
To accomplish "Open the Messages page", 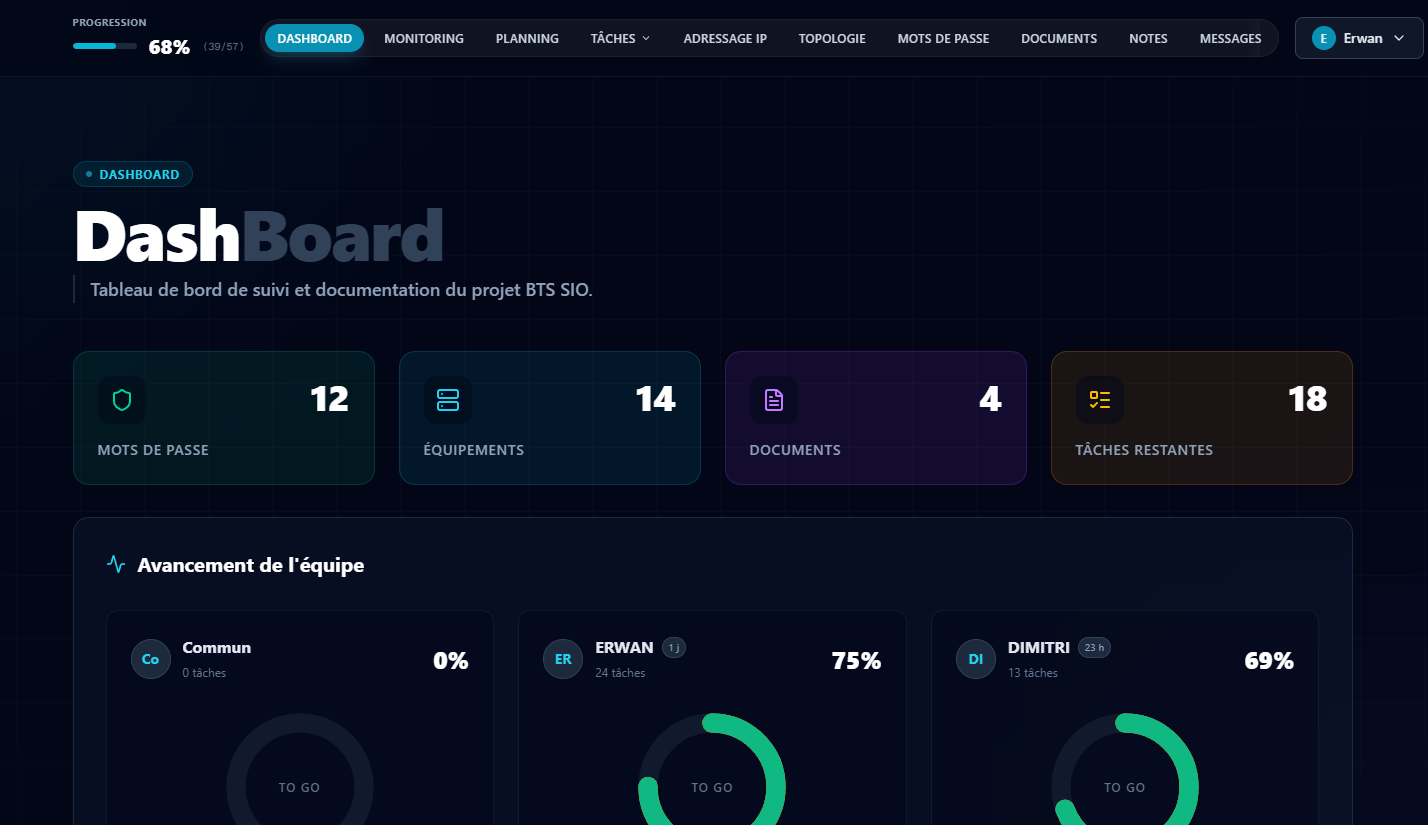I will [1230, 38].
